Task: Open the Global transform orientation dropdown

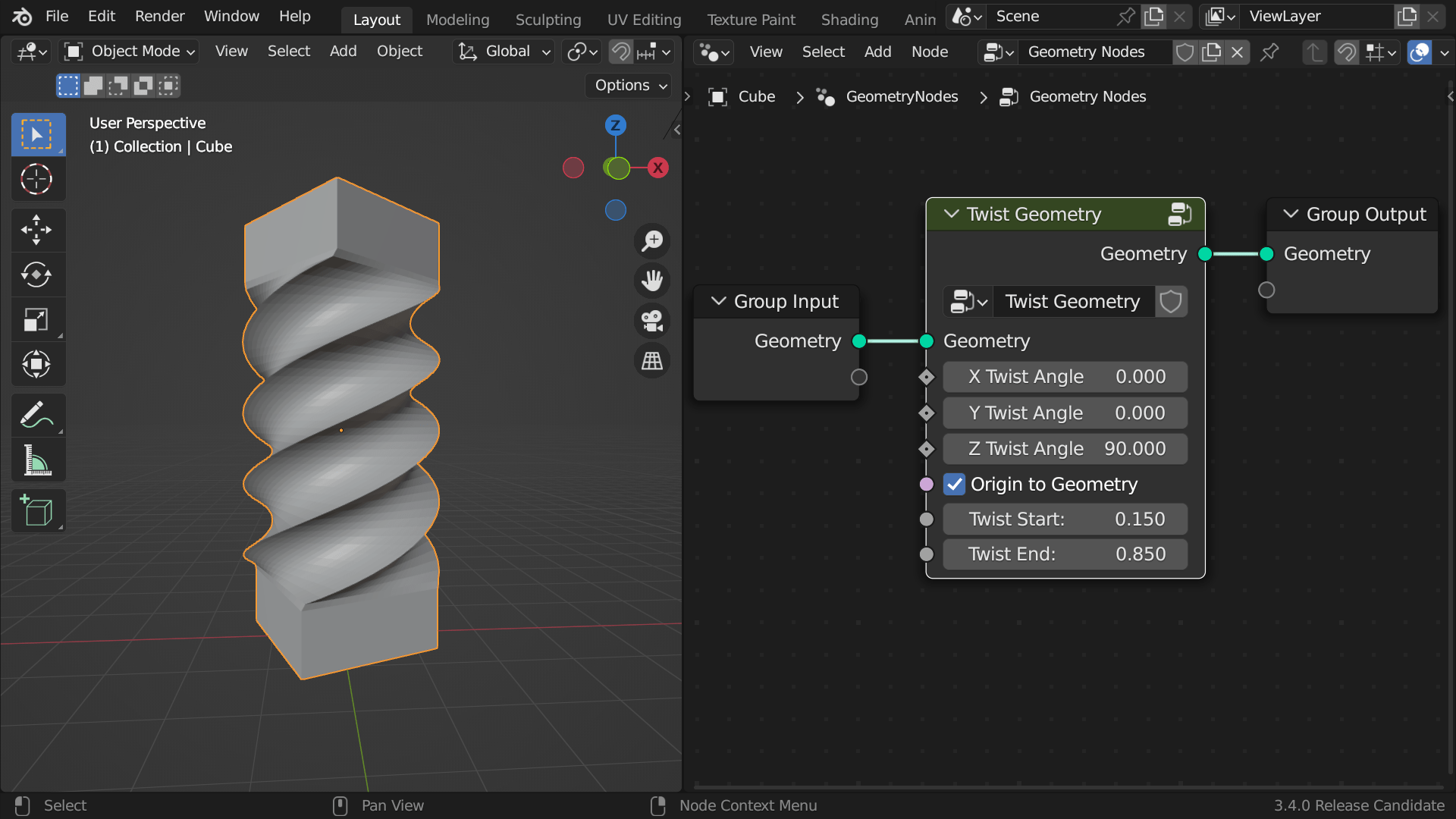Action: pyautogui.click(x=506, y=52)
